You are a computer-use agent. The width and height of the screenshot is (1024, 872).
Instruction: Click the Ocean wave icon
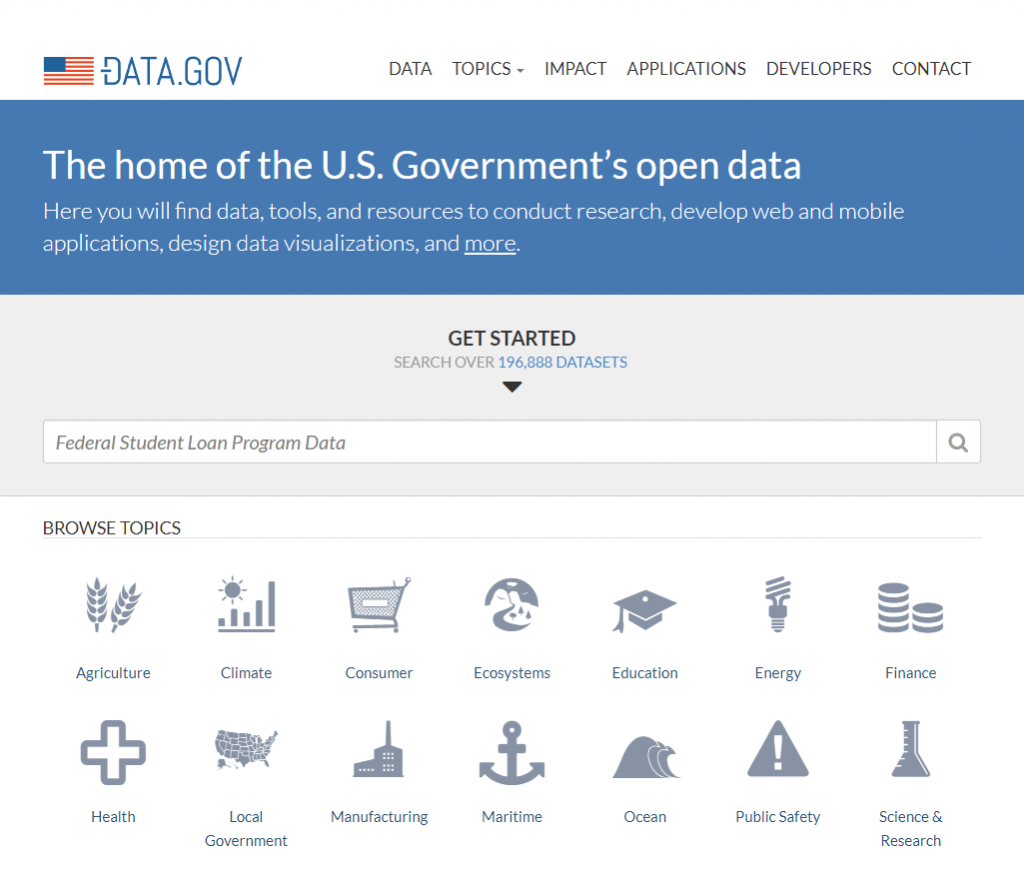[x=646, y=757]
